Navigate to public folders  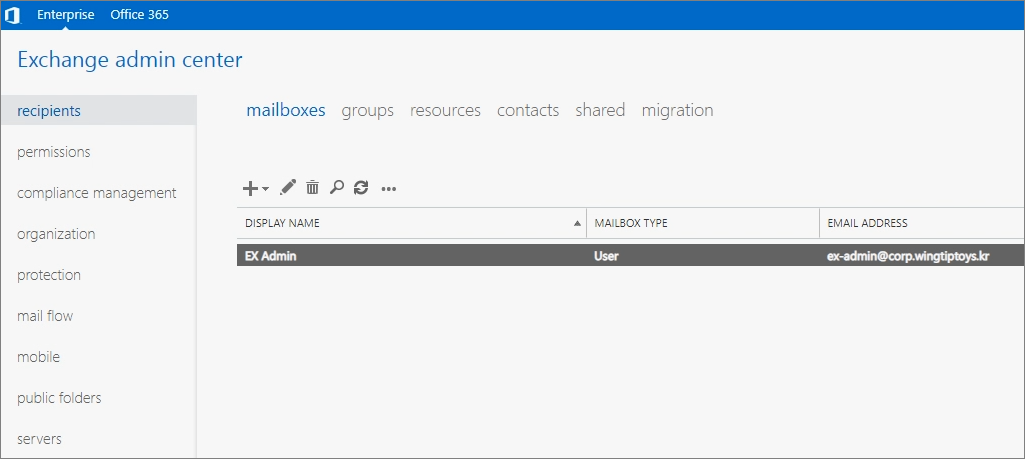59,398
